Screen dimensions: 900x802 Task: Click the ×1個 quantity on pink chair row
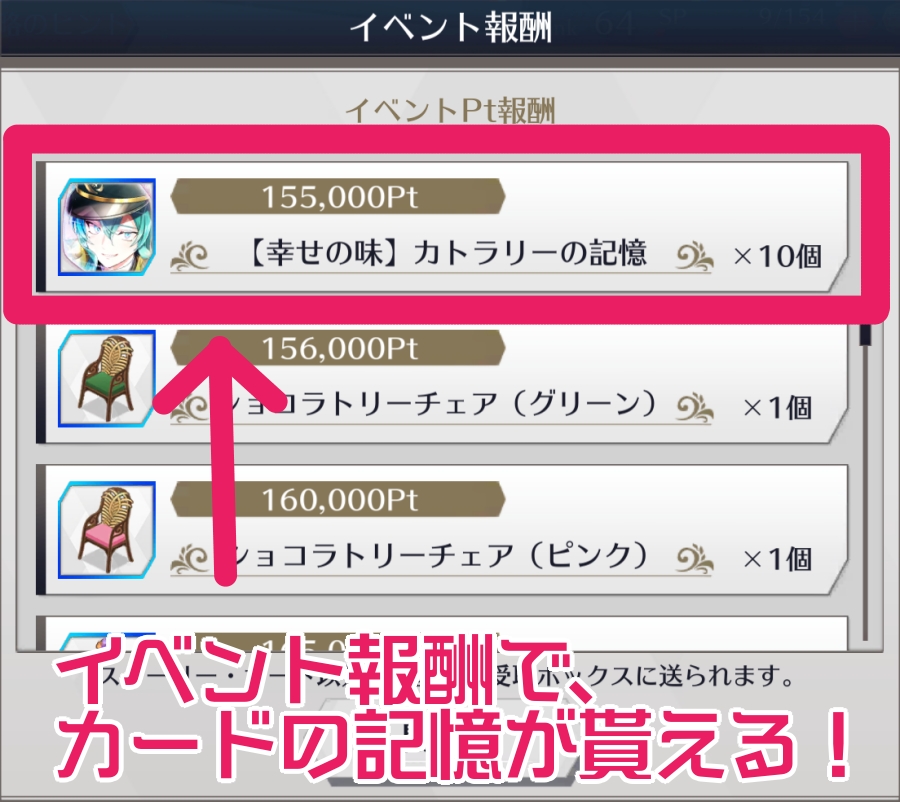tap(778, 559)
